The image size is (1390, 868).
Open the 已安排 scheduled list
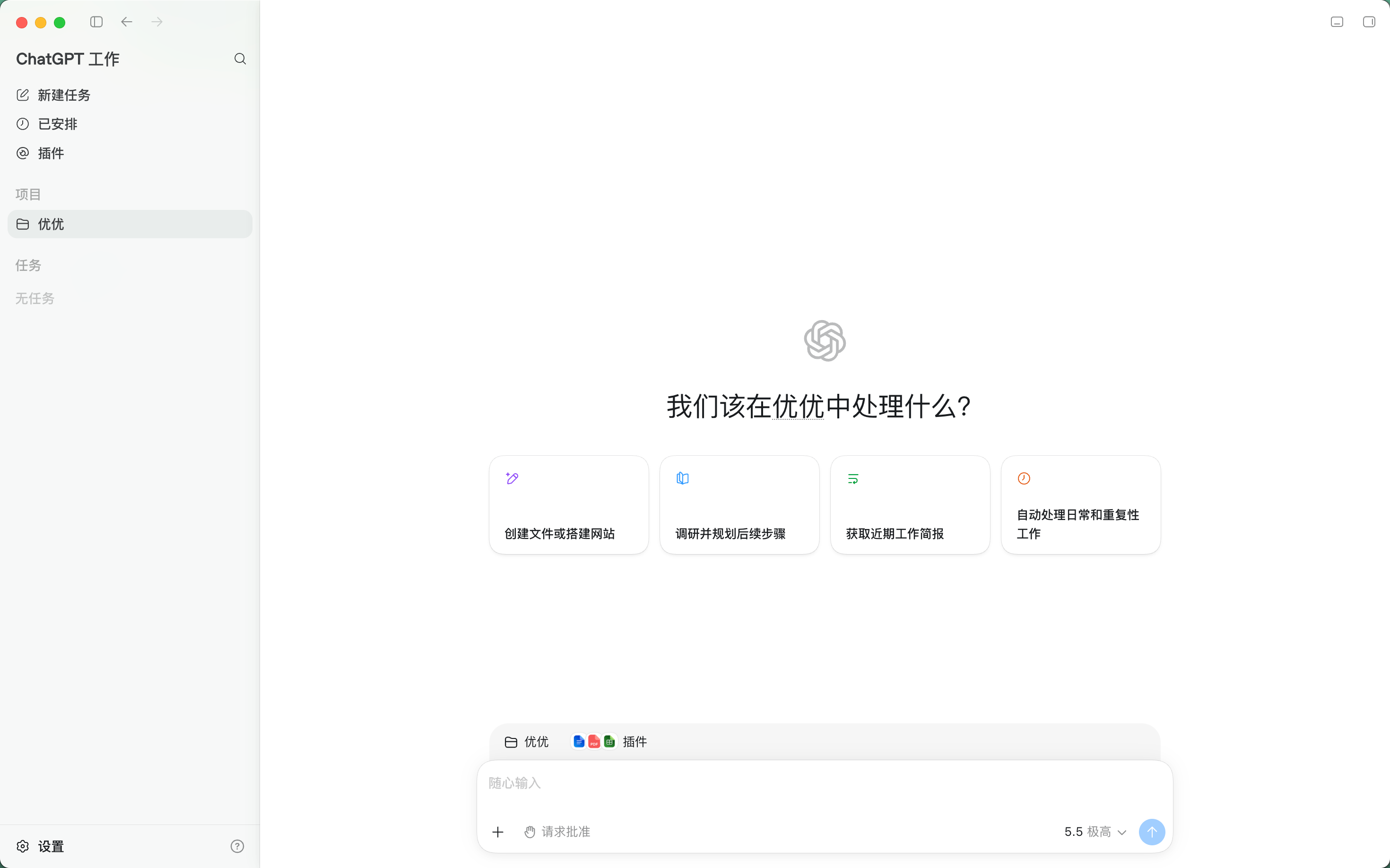[130, 124]
